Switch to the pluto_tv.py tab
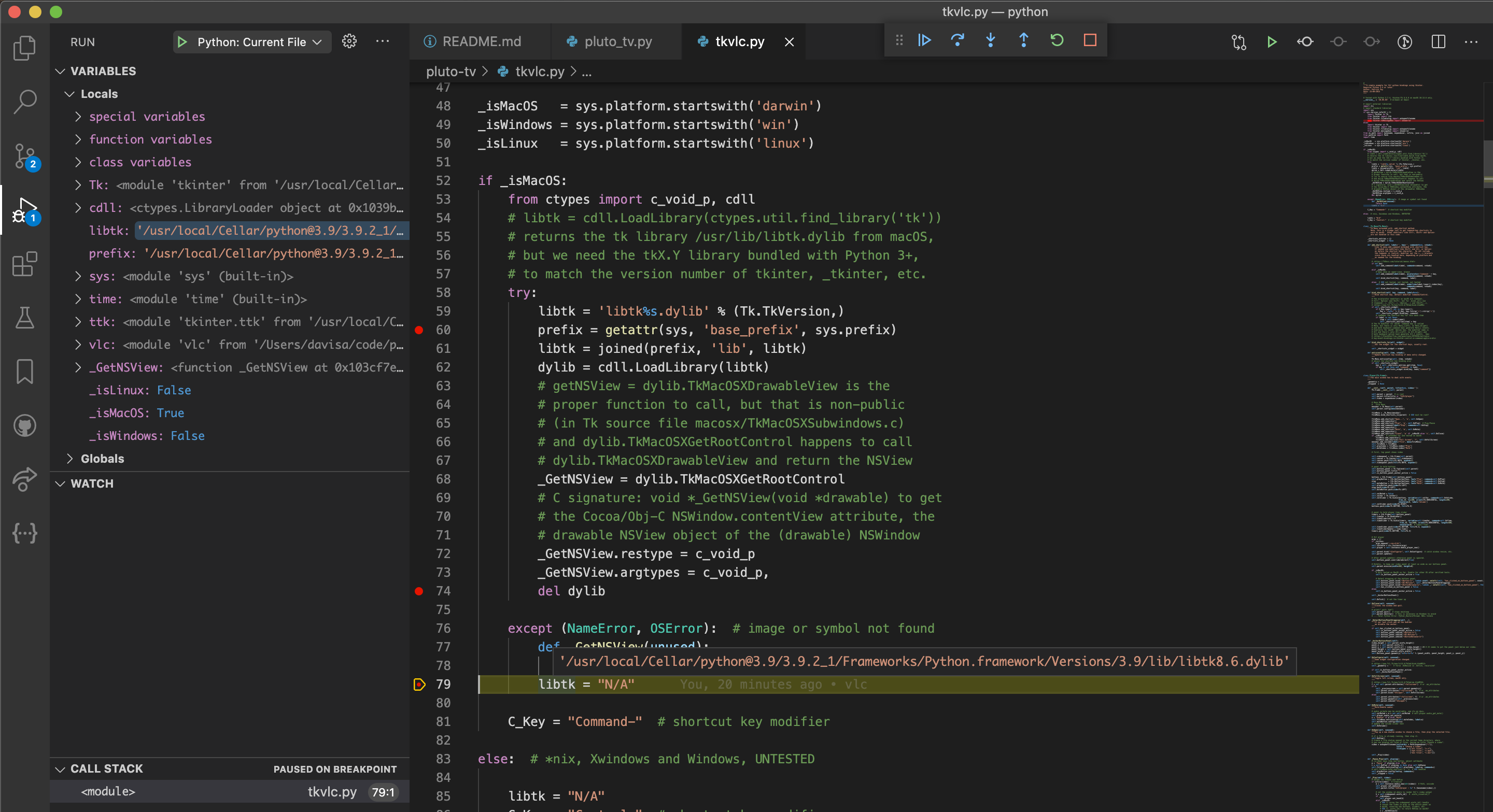Screen dimensions: 1493x812 (618, 41)
